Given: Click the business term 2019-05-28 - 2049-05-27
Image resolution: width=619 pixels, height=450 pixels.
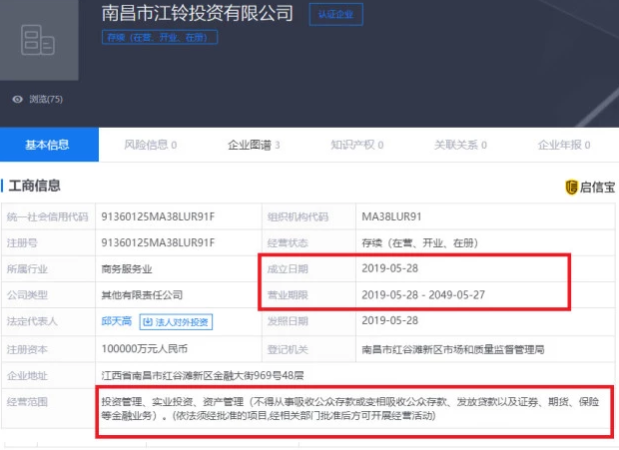Looking at the screenshot, I should (x=423, y=295).
